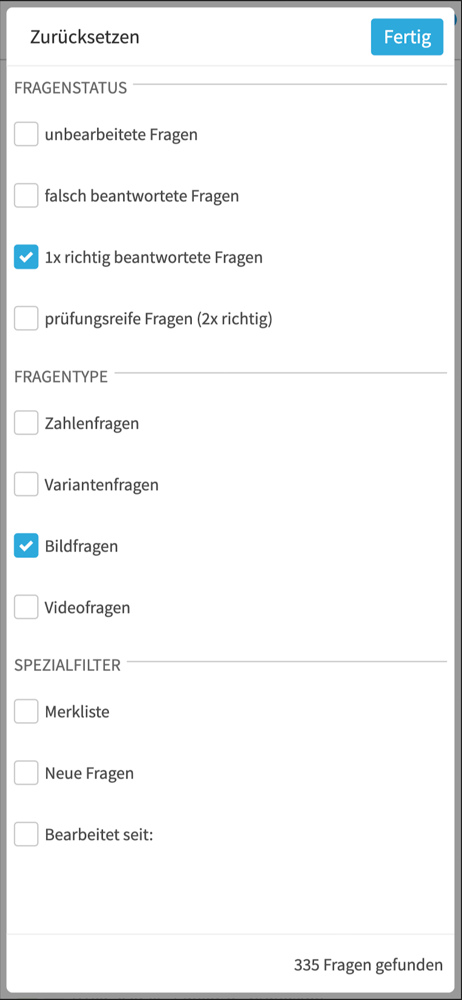Image resolution: width=462 pixels, height=1000 pixels.
Task: Reset all filters via Zurücksetzen
Action: [85, 37]
